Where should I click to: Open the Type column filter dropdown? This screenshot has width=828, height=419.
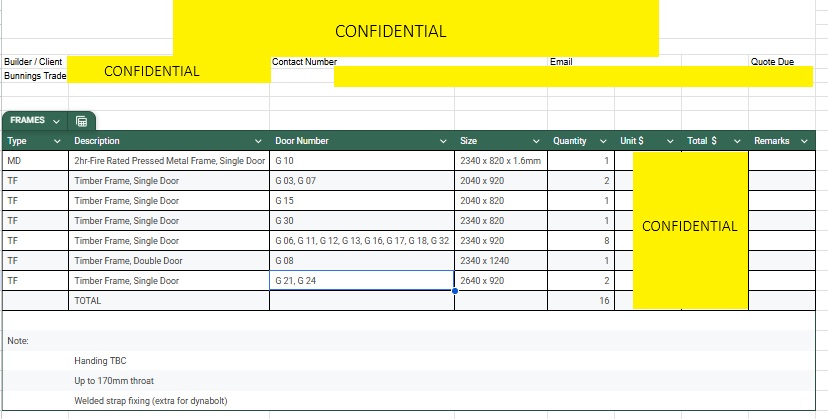[58, 141]
